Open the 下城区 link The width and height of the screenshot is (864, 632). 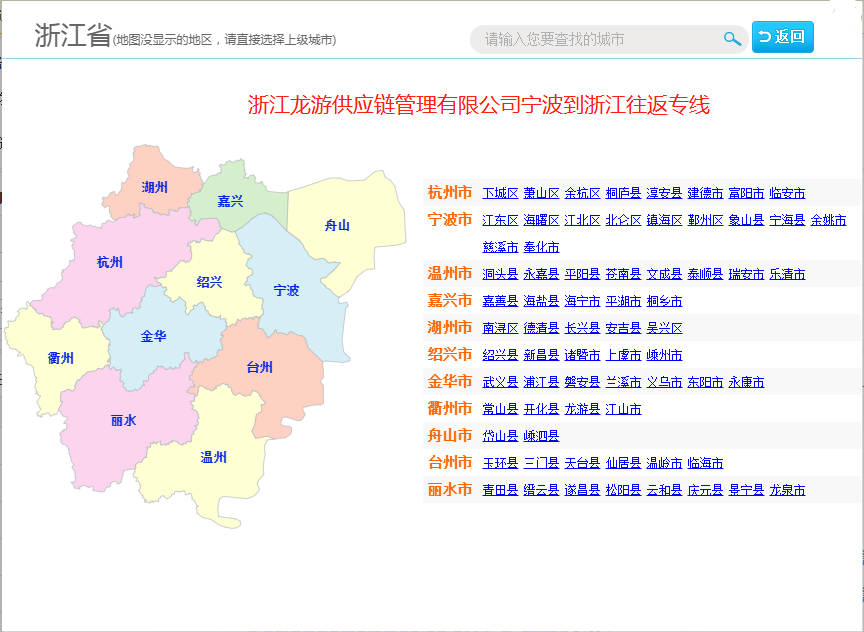coord(500,193)
